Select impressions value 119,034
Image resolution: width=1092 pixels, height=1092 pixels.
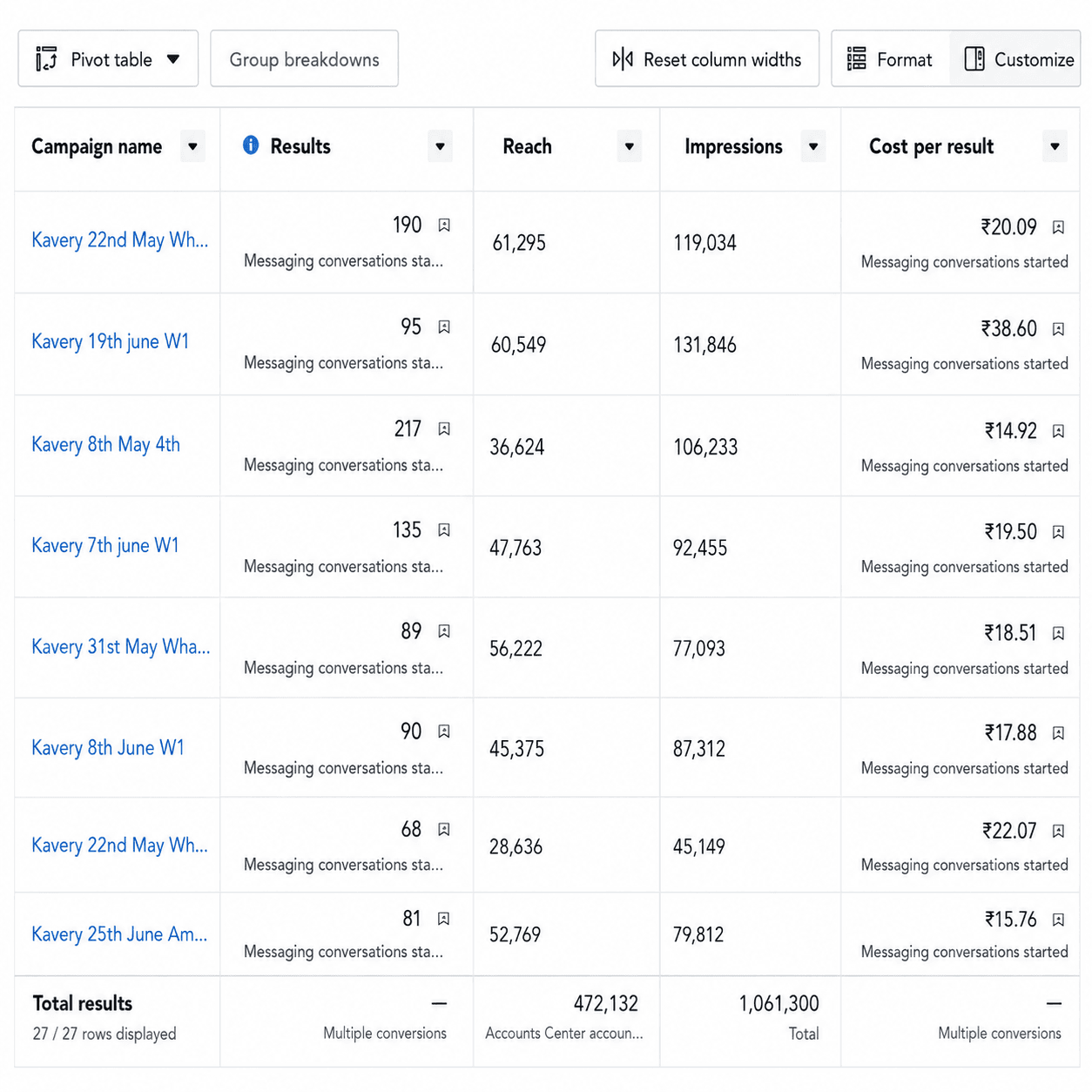coord(704,243)
